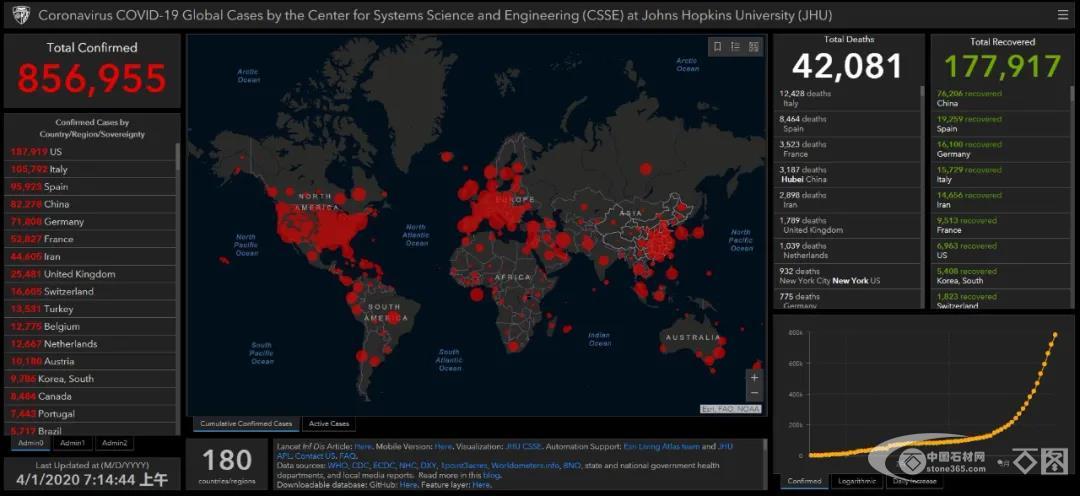Zoom out on the map with minus button

754,396
